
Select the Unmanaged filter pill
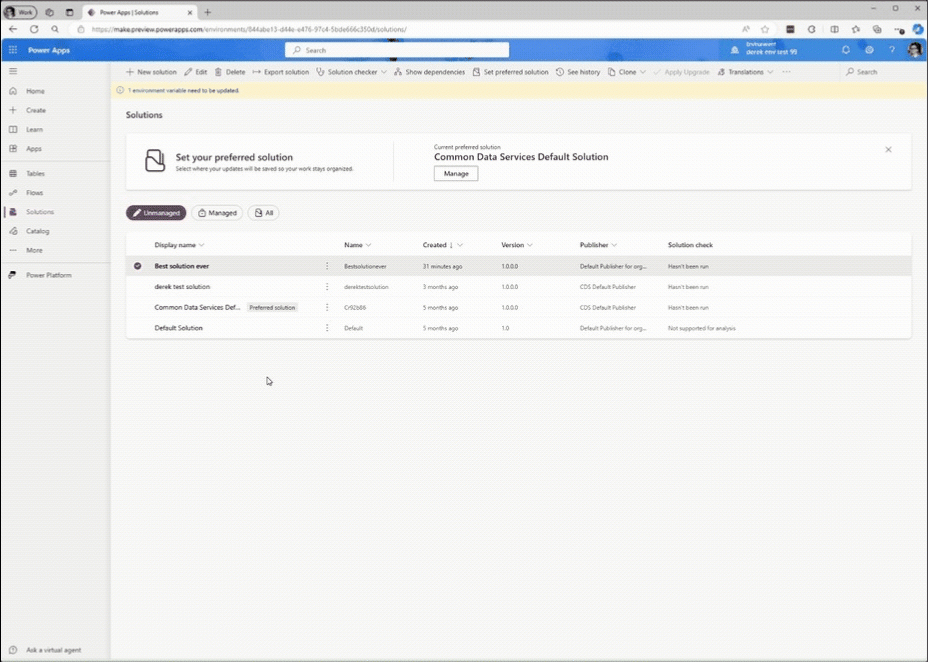coord(155,213)
